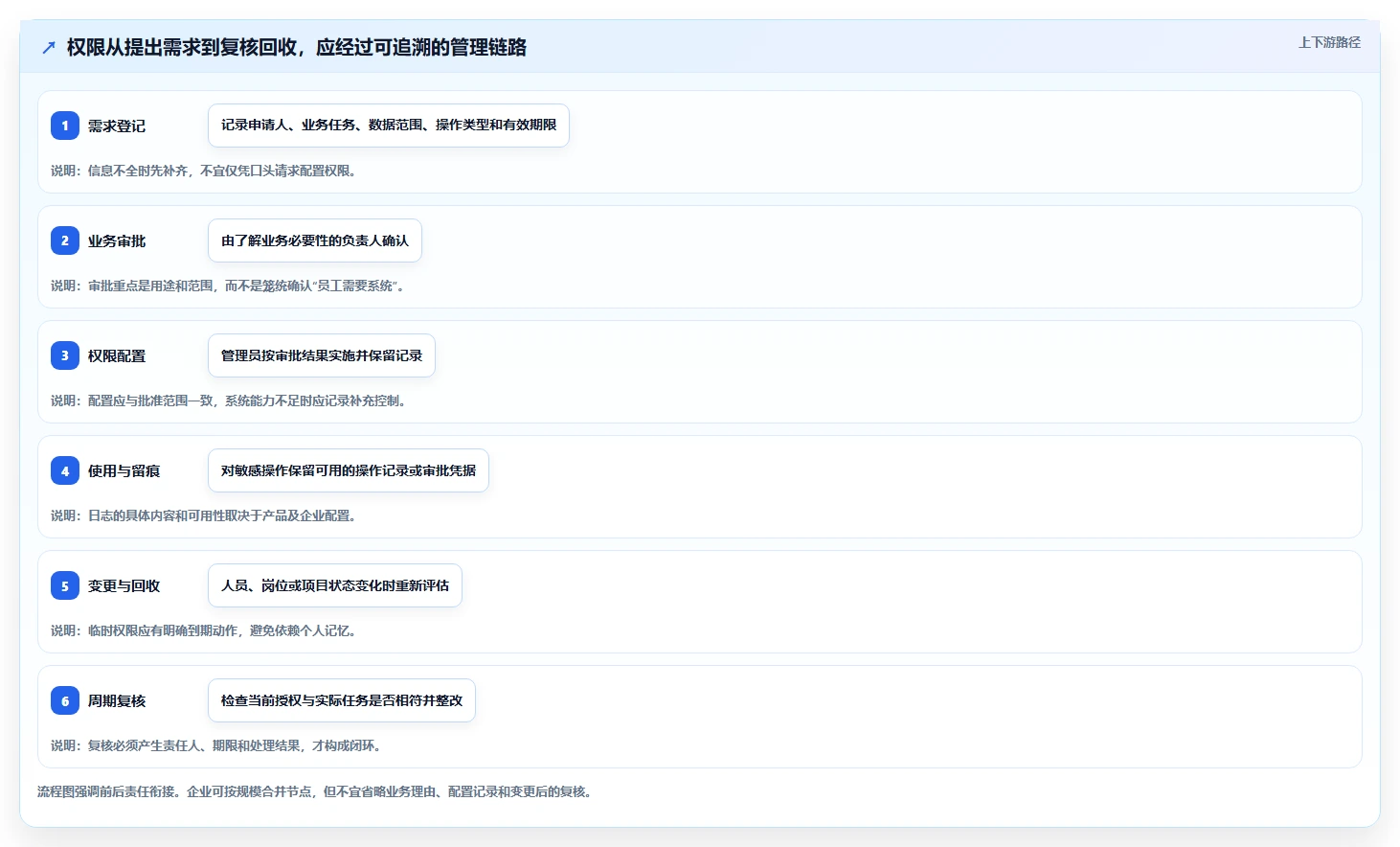Screen dimensions: 1400x847
Task: Select the 检查当前授权与实际任务是否相符 box
Action: 342,700
